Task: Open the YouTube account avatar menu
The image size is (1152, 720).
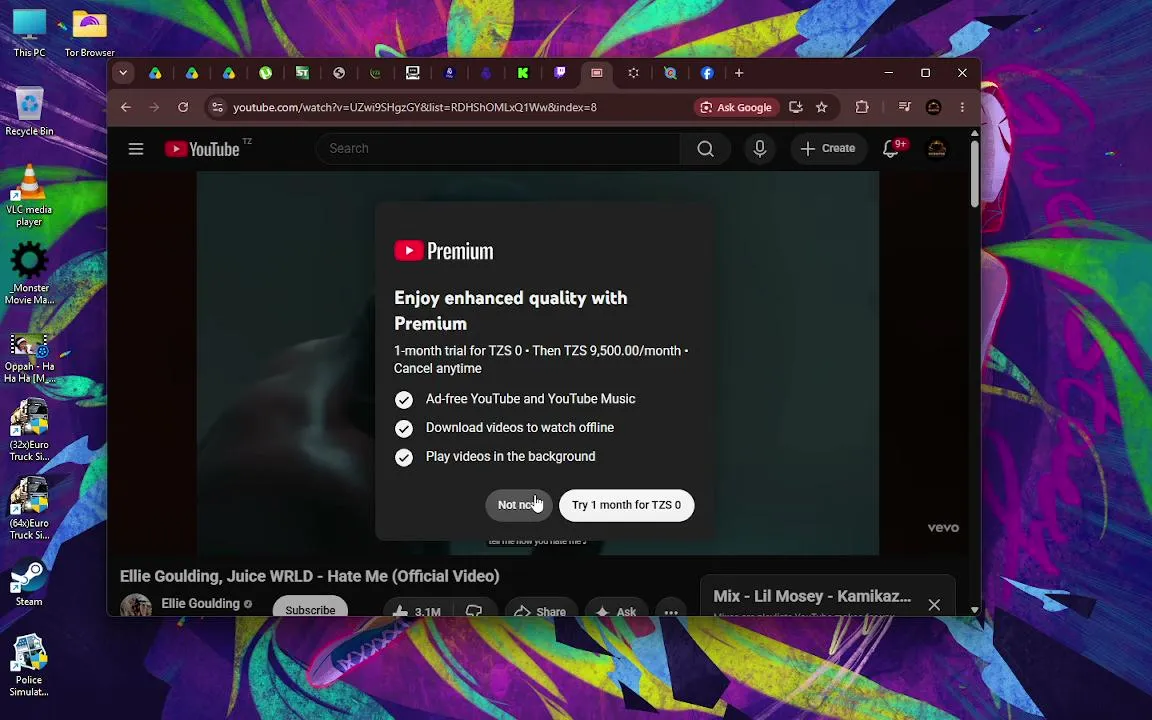Action: coord(937,149)
